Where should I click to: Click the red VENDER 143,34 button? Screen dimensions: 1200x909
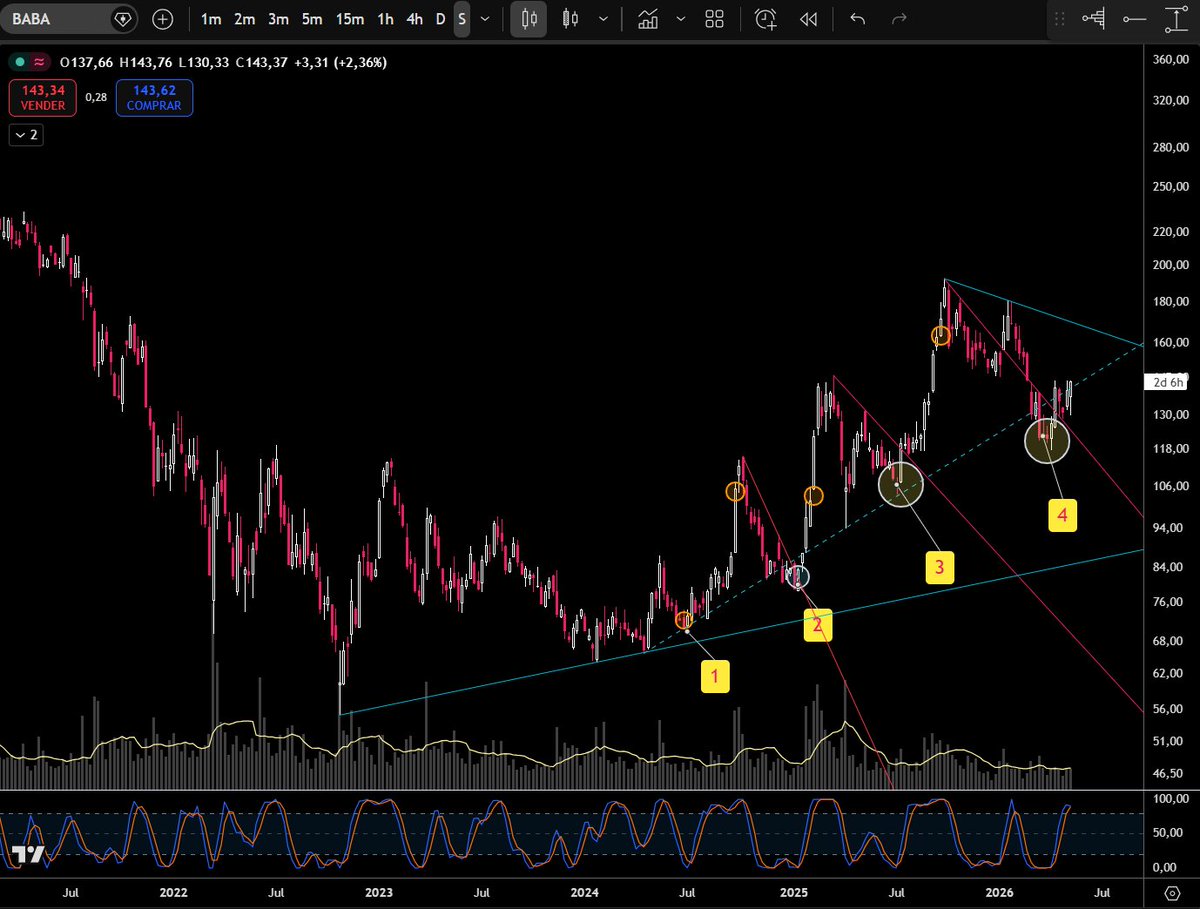(43, 98)
